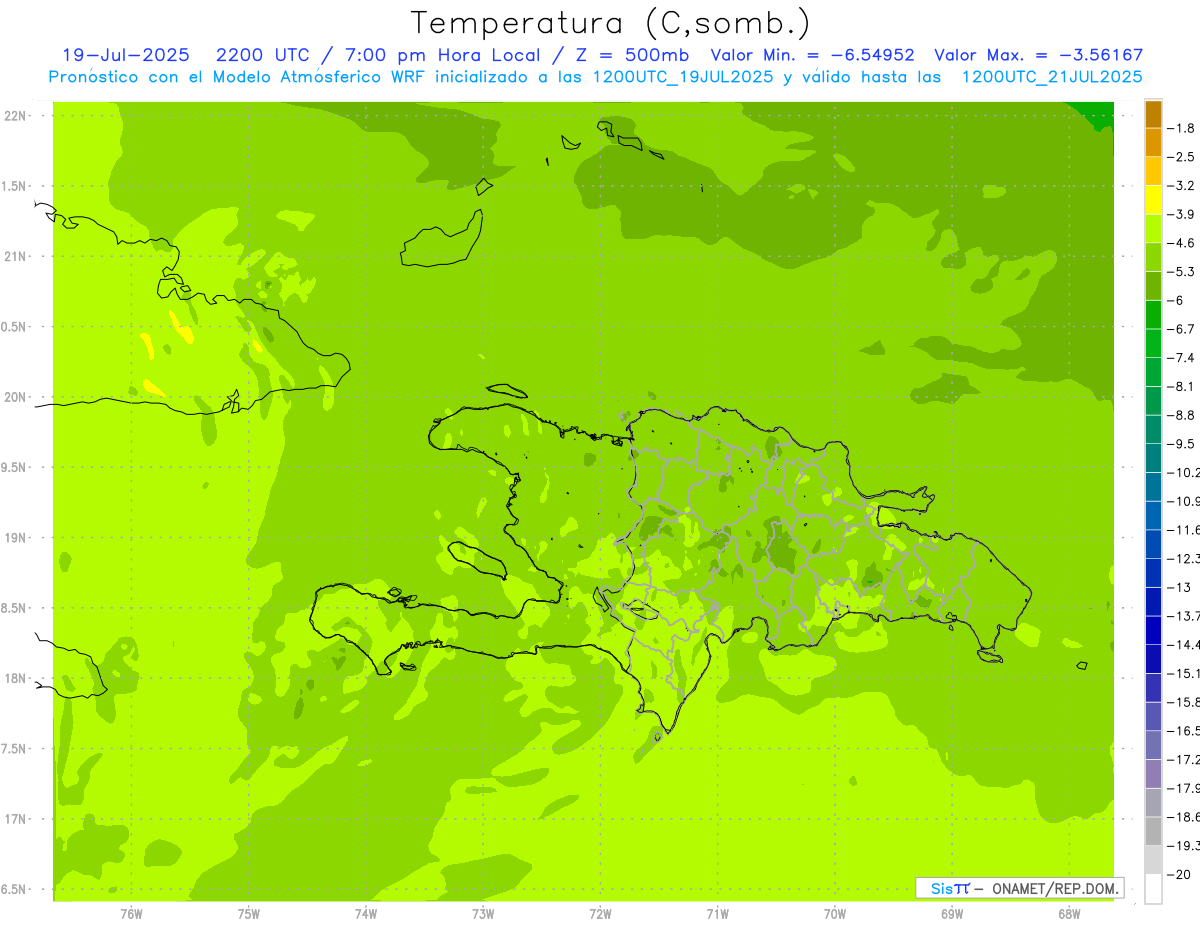
Task: Click the color bar label "-20"
Action: (x=1179, y=874)
